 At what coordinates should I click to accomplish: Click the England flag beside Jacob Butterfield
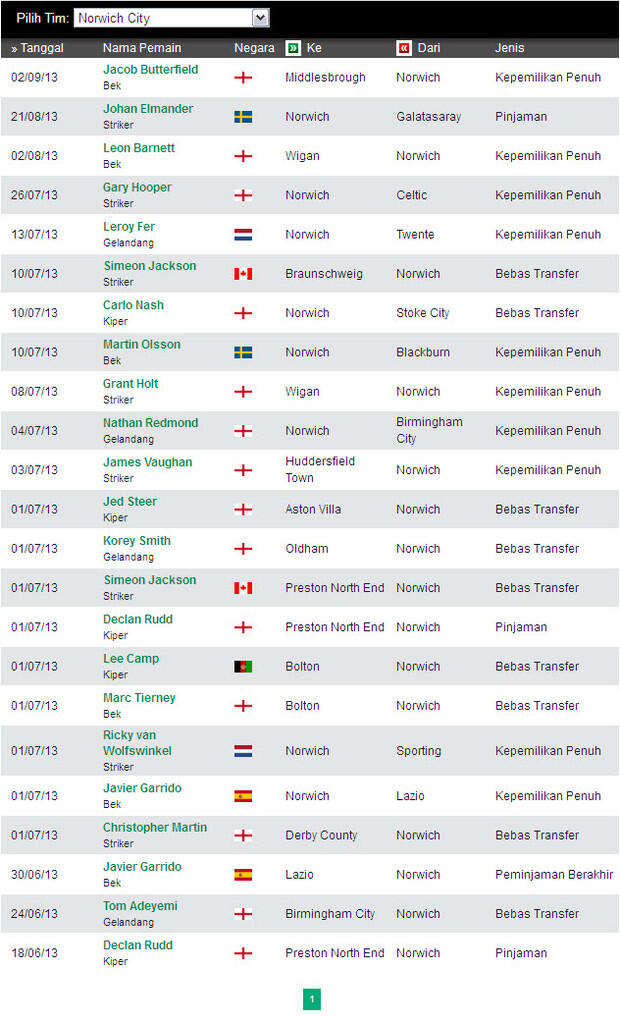pyautogui.click(x=243, y=78)
